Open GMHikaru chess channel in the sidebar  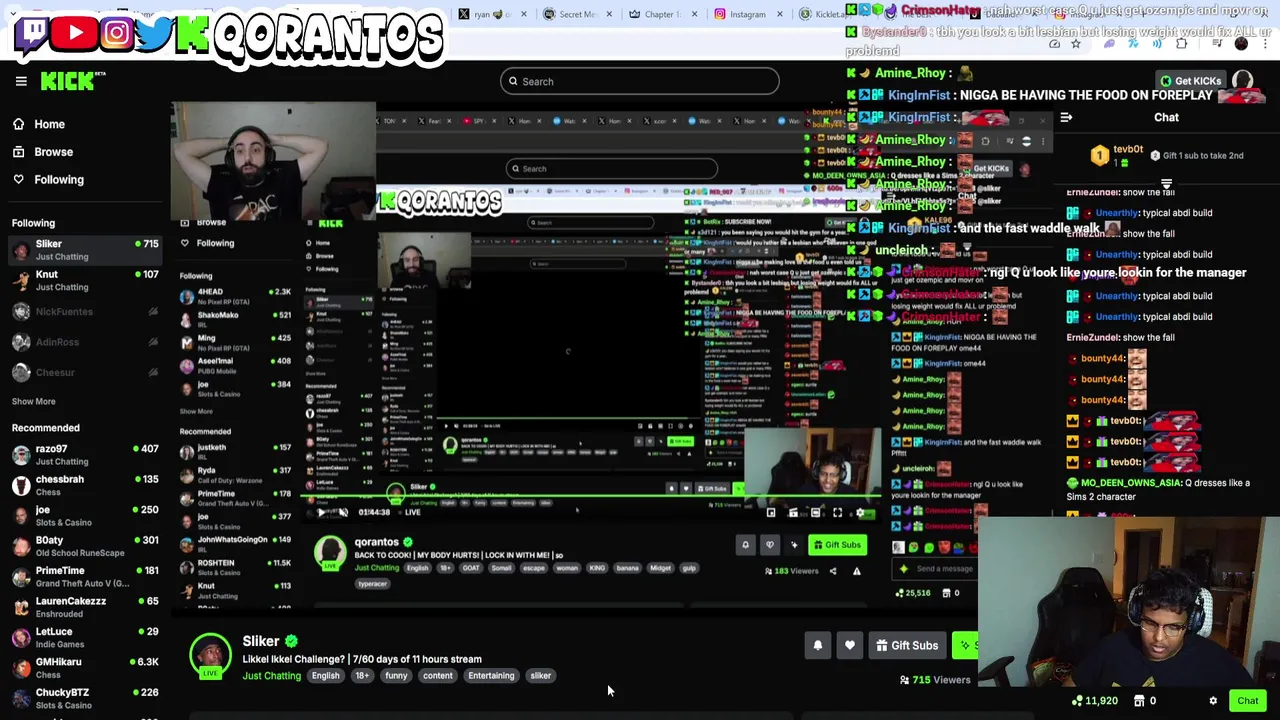pos(84,668)
